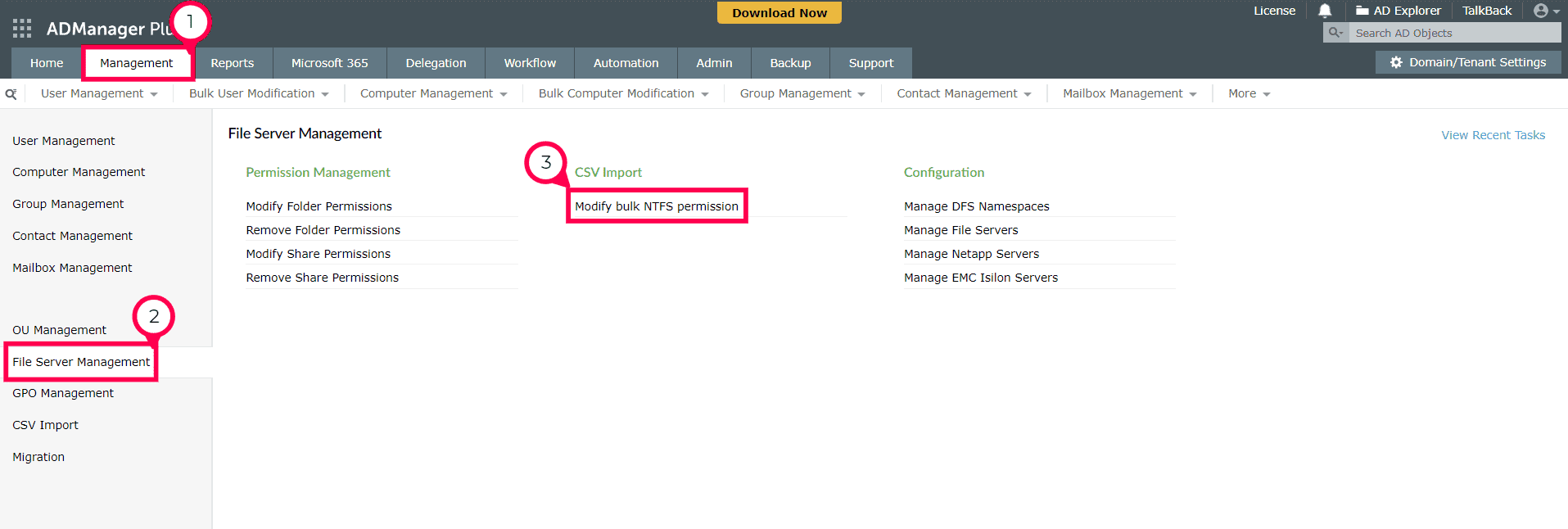This screenshot has width=1568, height=529.
Task: Expand the Bulk User Modification dropdown
Action: [259, 93]
